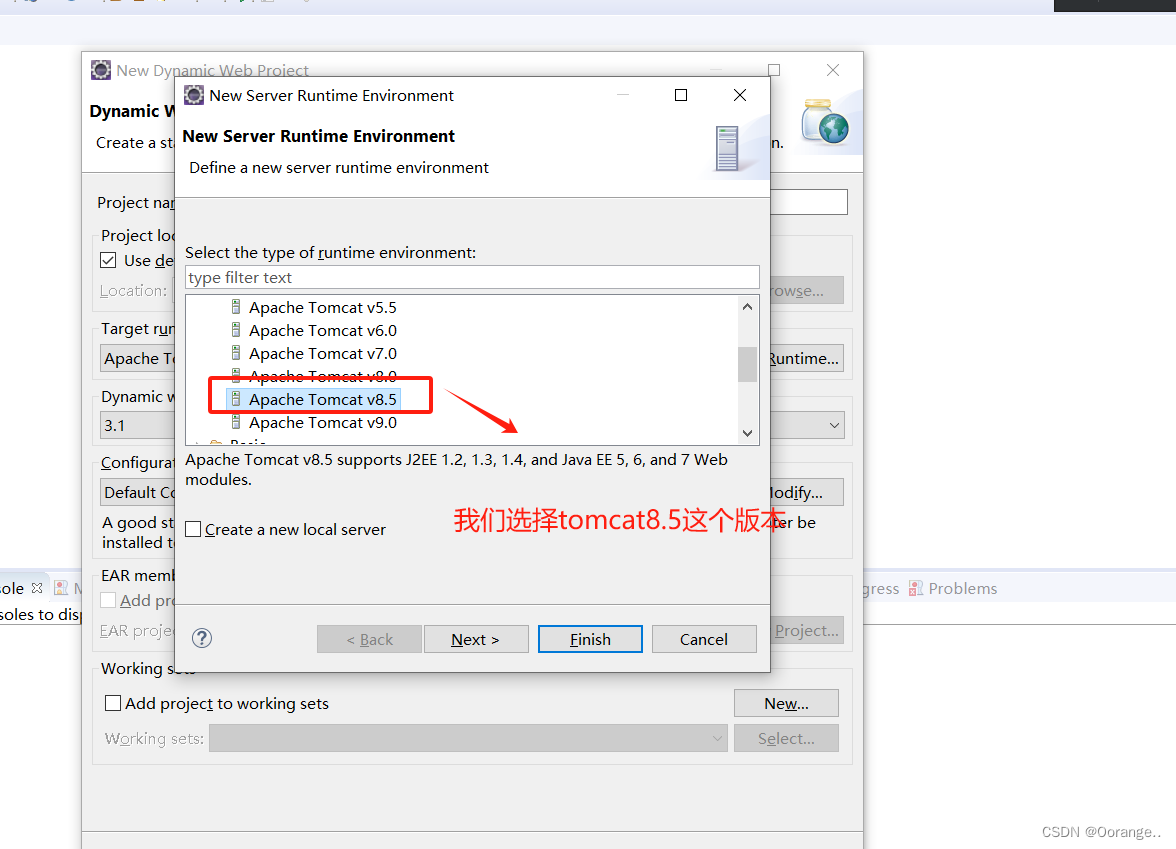Click the Browse location button
The image size is (1176, 849).
pyautogui.click(x=806, y=290)
